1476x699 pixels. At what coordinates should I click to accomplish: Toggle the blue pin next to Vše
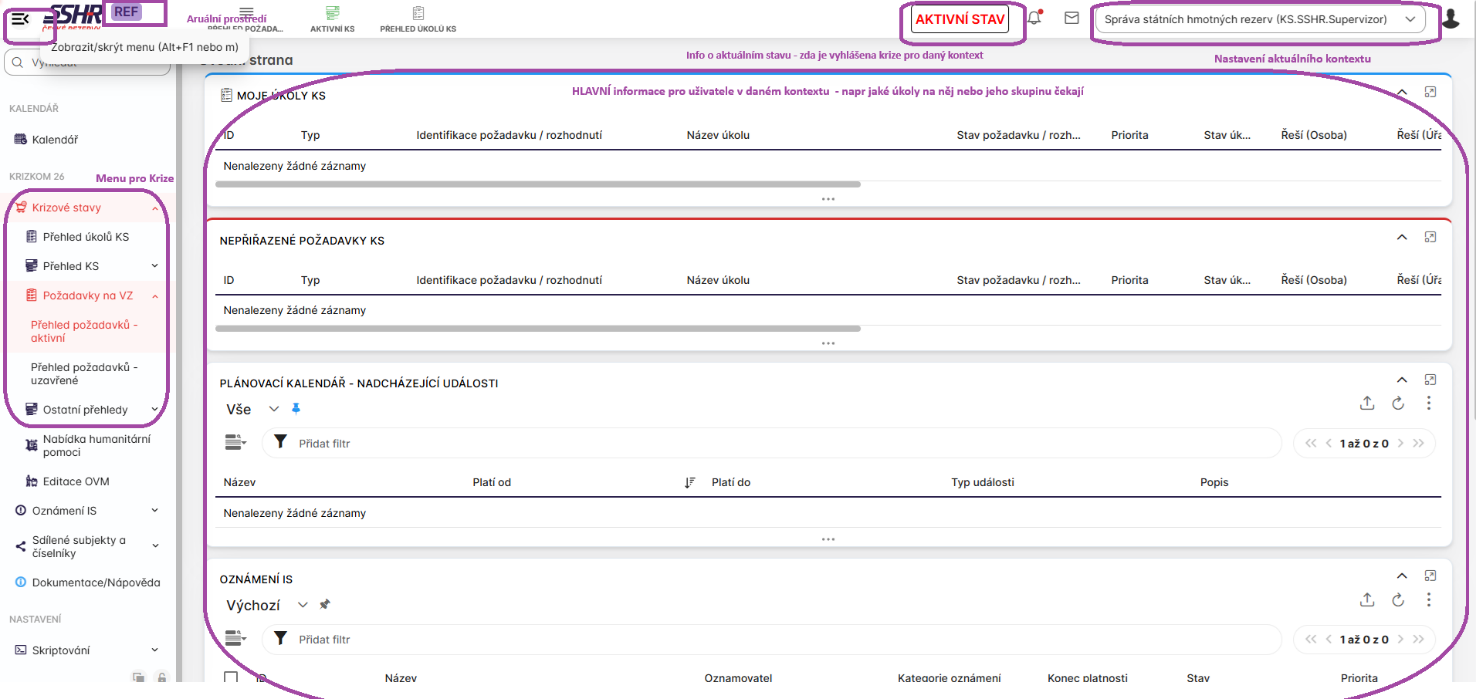(295, 409)
